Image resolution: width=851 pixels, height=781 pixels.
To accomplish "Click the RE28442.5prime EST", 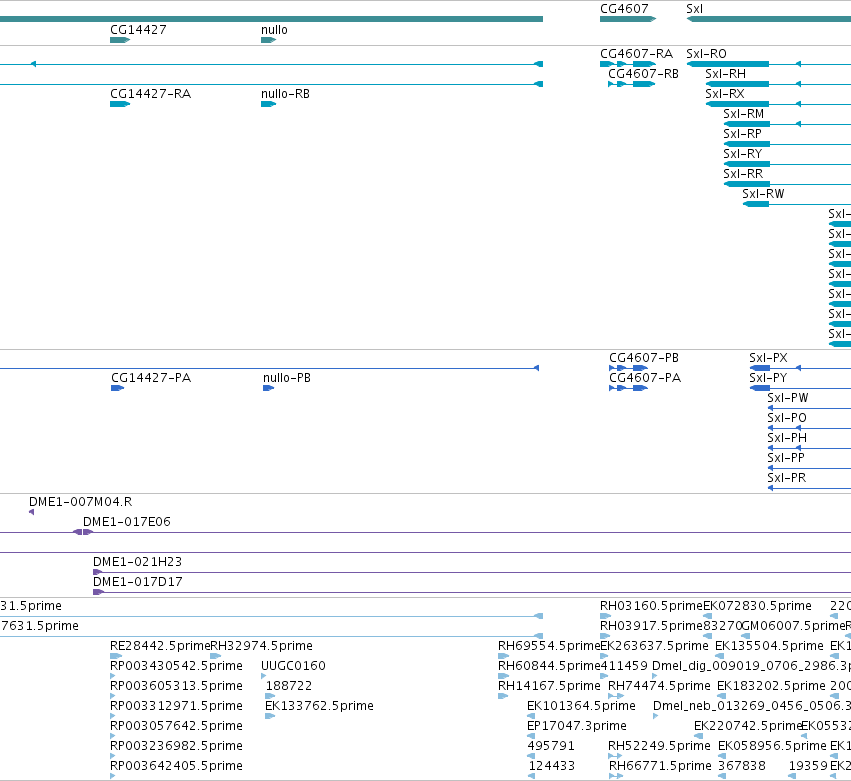I will 116,656.
